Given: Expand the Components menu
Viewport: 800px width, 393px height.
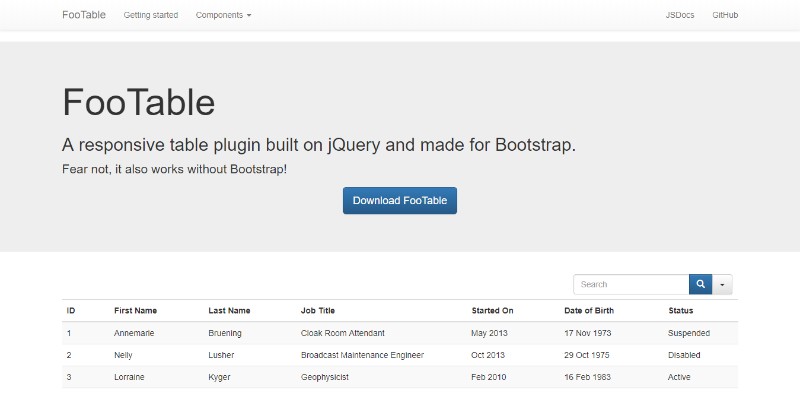Looking at the screenshot, I should coord(223,15).
